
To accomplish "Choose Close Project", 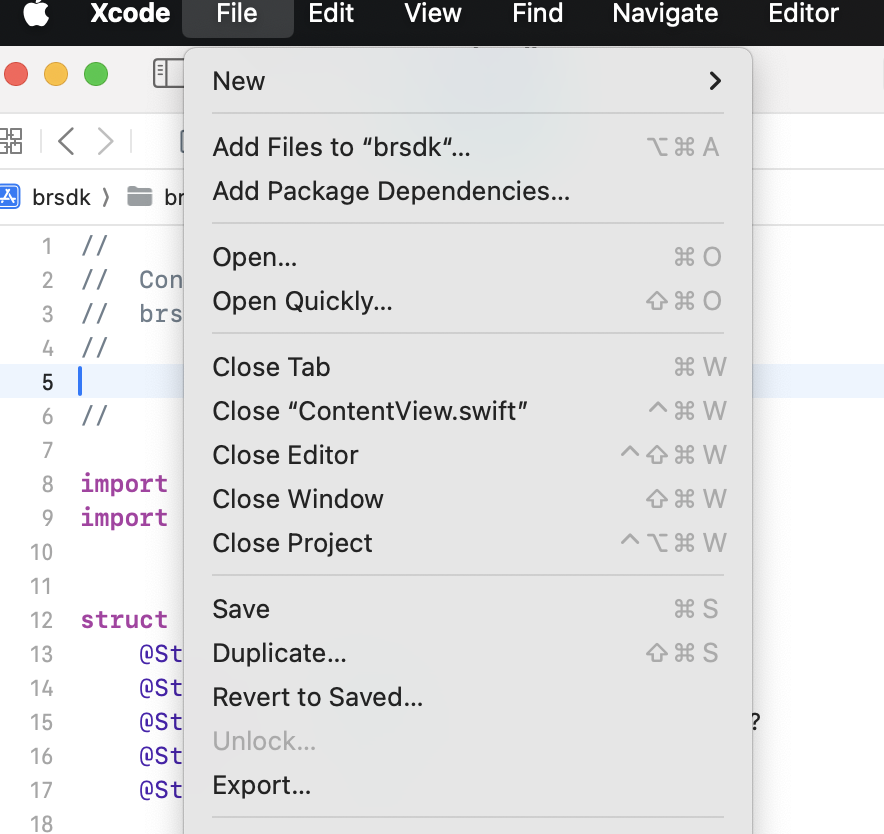I will coord(468,543).
